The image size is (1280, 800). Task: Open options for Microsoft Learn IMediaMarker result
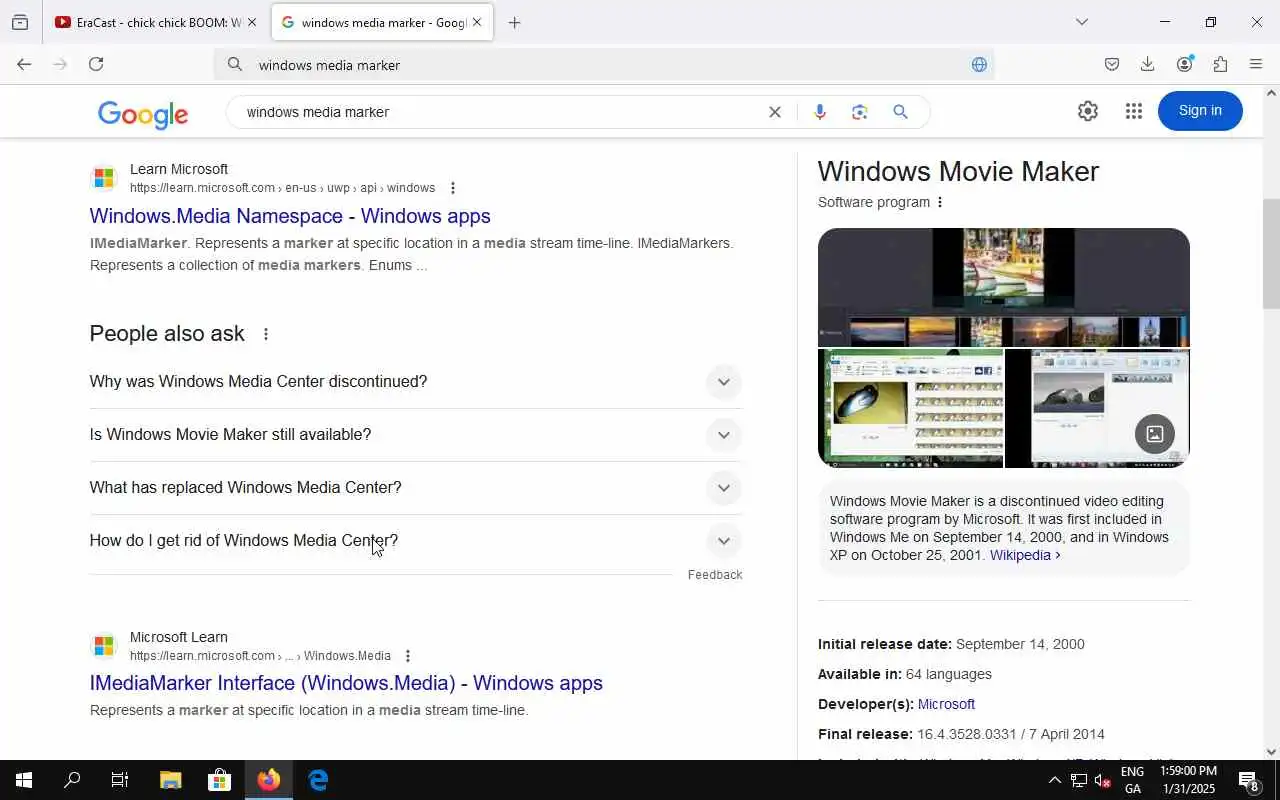tap(408, 656)
